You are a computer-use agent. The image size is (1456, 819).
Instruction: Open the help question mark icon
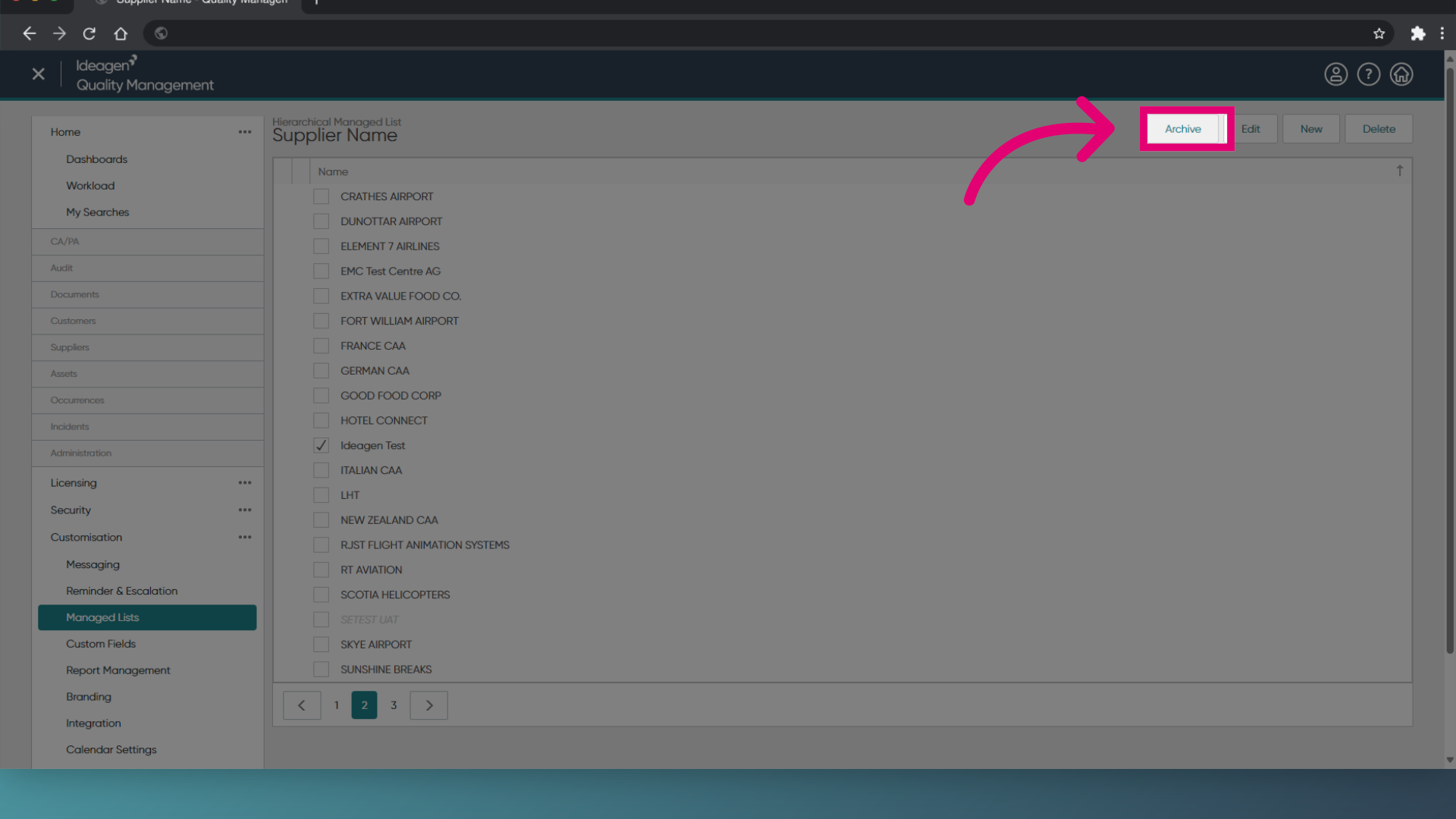pyautogui.click(x=1368, y=74)
